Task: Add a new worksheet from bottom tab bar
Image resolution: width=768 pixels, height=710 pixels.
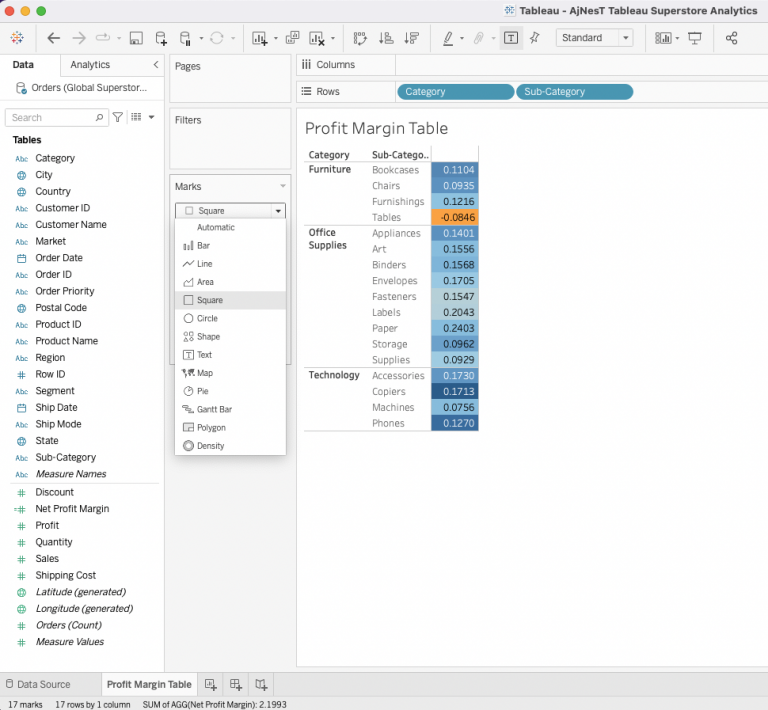Action: coord(211,684)
